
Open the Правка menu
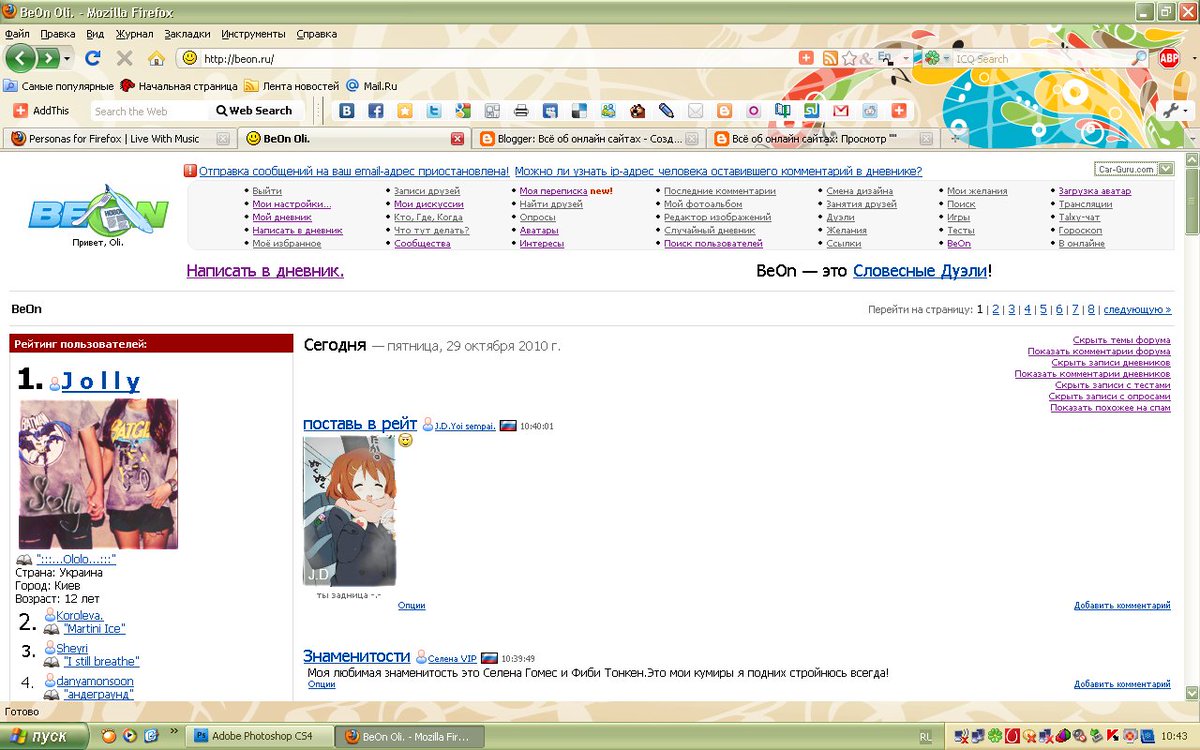(58, 34)
